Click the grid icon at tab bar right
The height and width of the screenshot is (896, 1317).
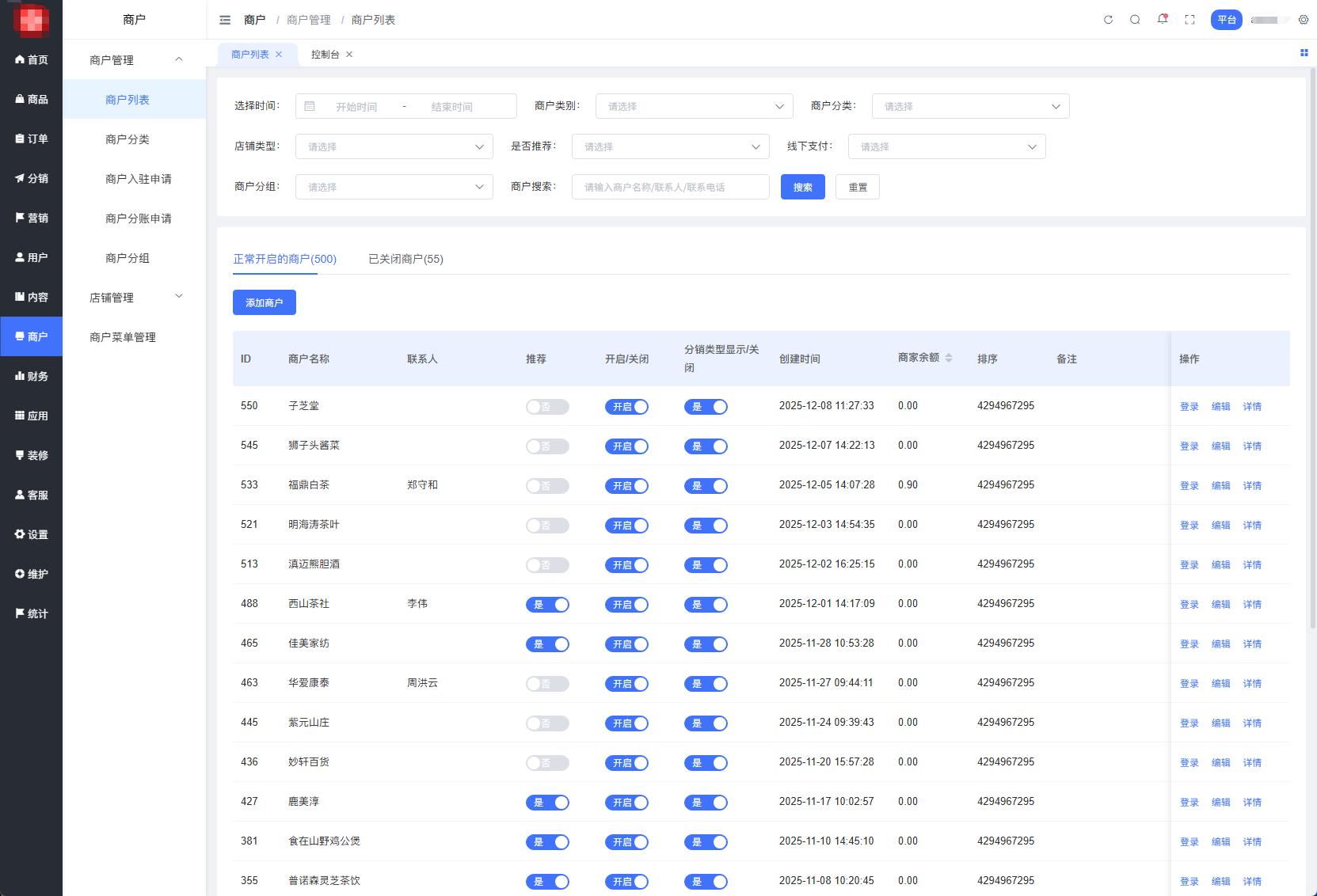coord(1304,53)
